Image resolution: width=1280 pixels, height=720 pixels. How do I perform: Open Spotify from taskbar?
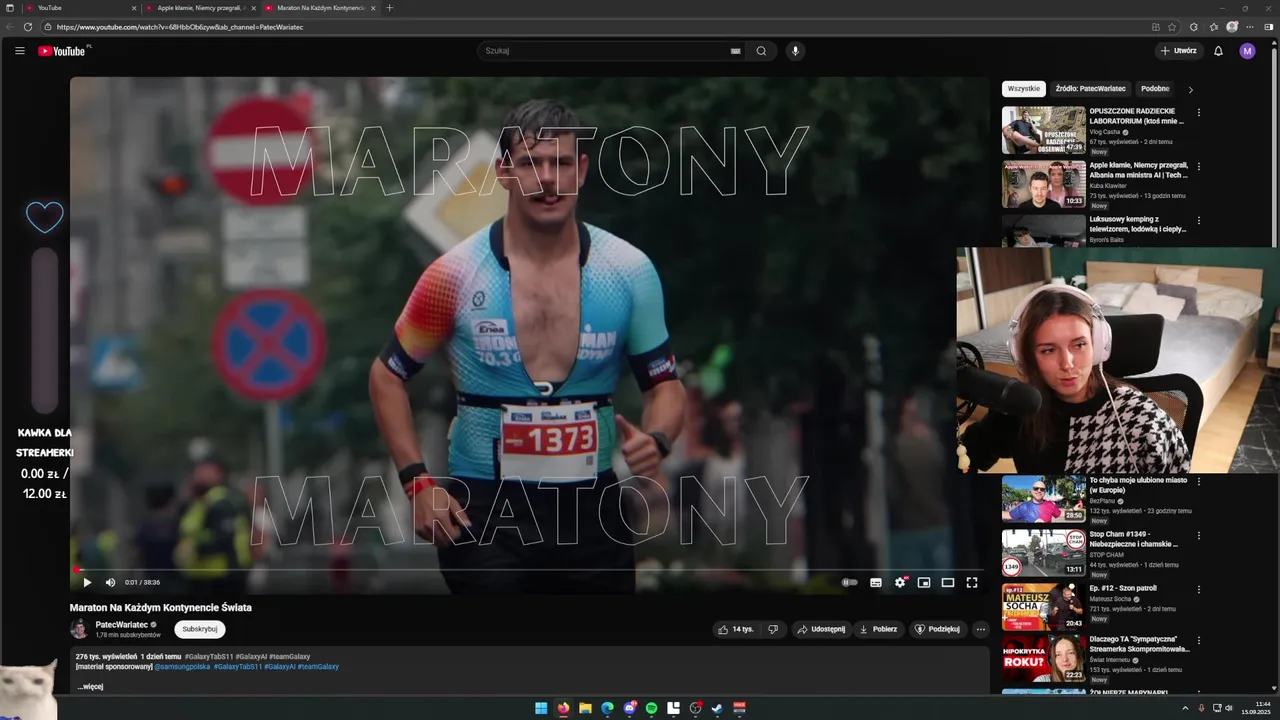pos(651,708)
